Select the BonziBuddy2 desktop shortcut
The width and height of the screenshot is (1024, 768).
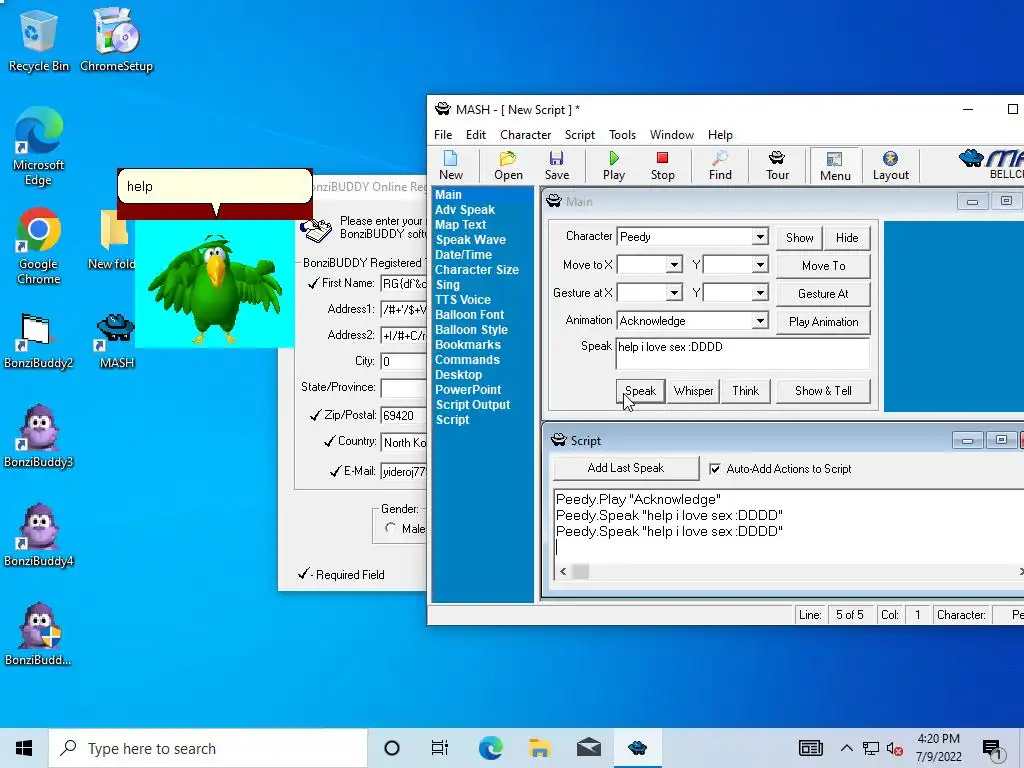39,341
